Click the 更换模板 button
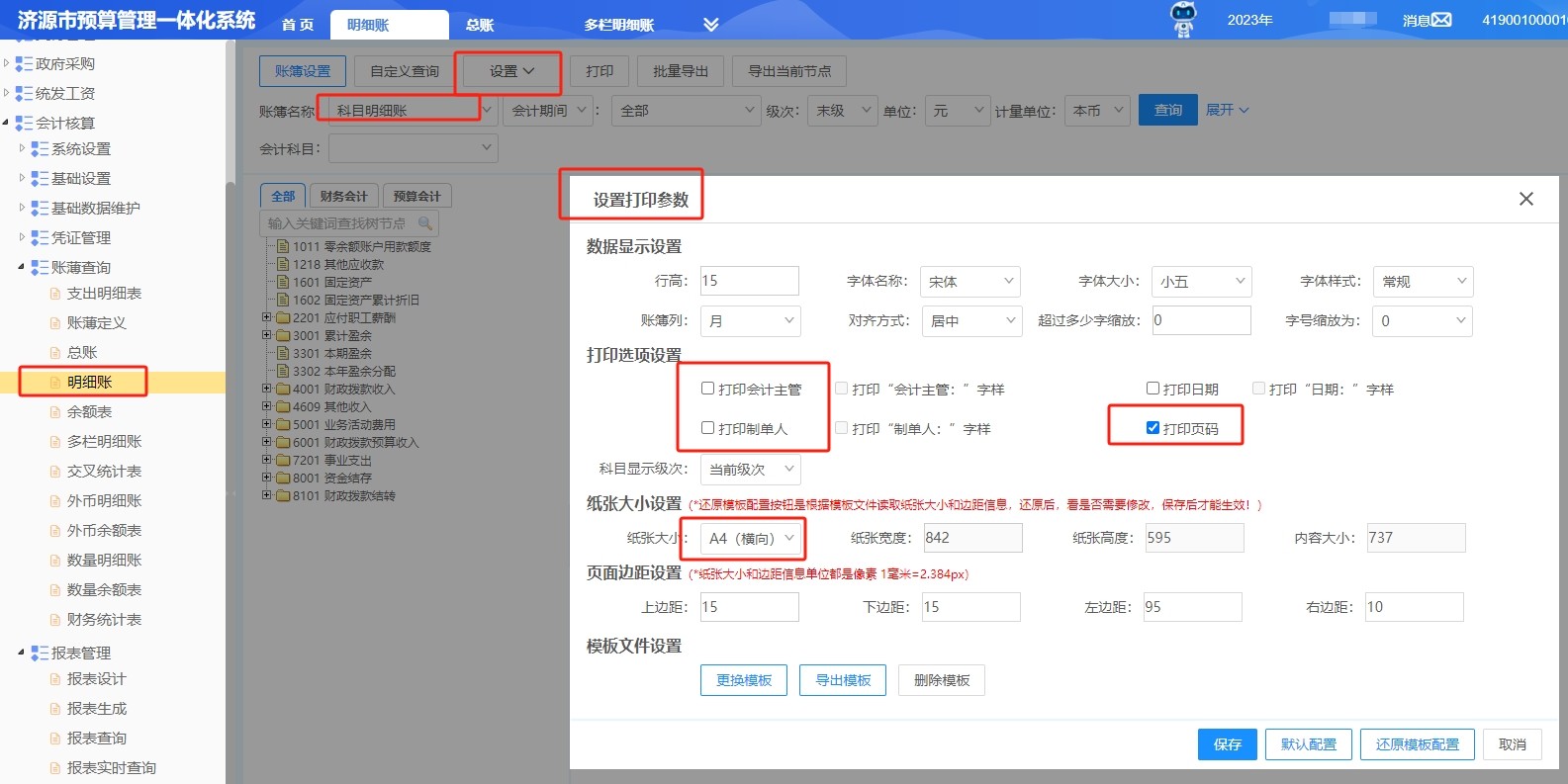The image size is (1568, 784). tap(744, 680)
